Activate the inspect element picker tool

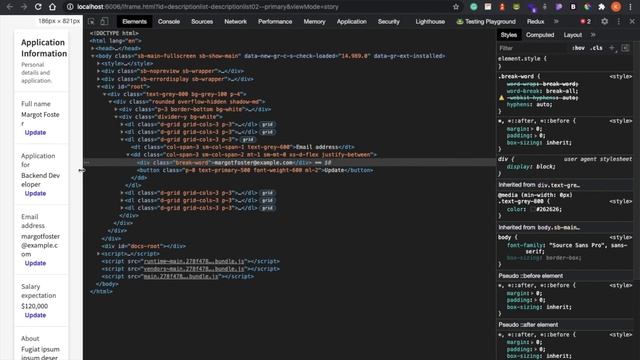click(91, 21)
